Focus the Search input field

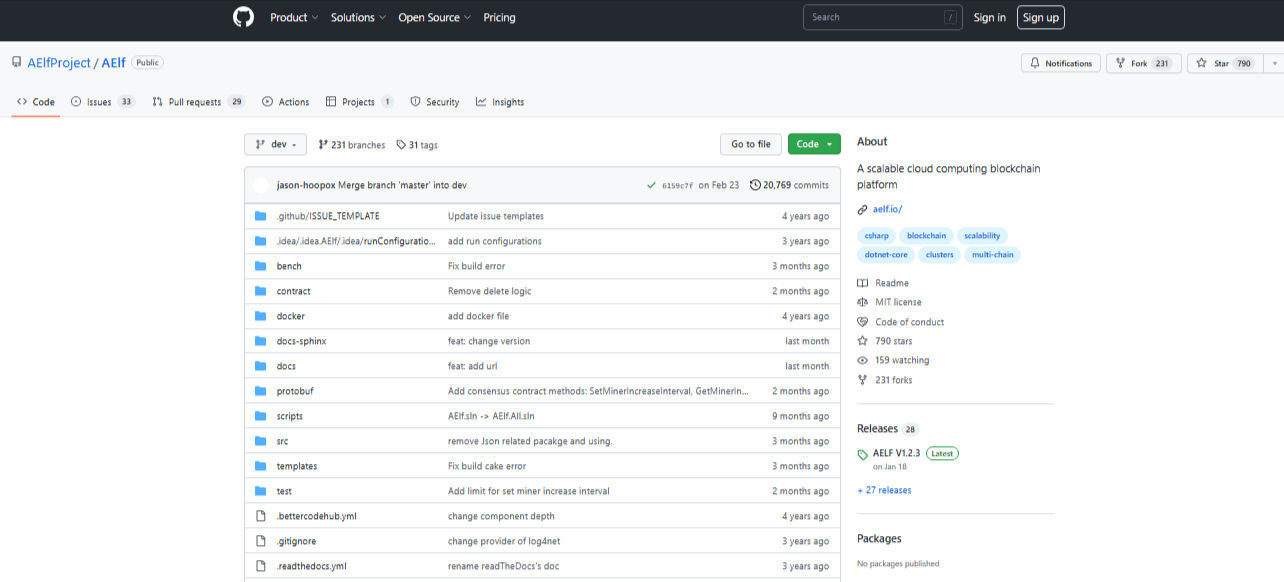pyautogui.click(x=882, y=17)
